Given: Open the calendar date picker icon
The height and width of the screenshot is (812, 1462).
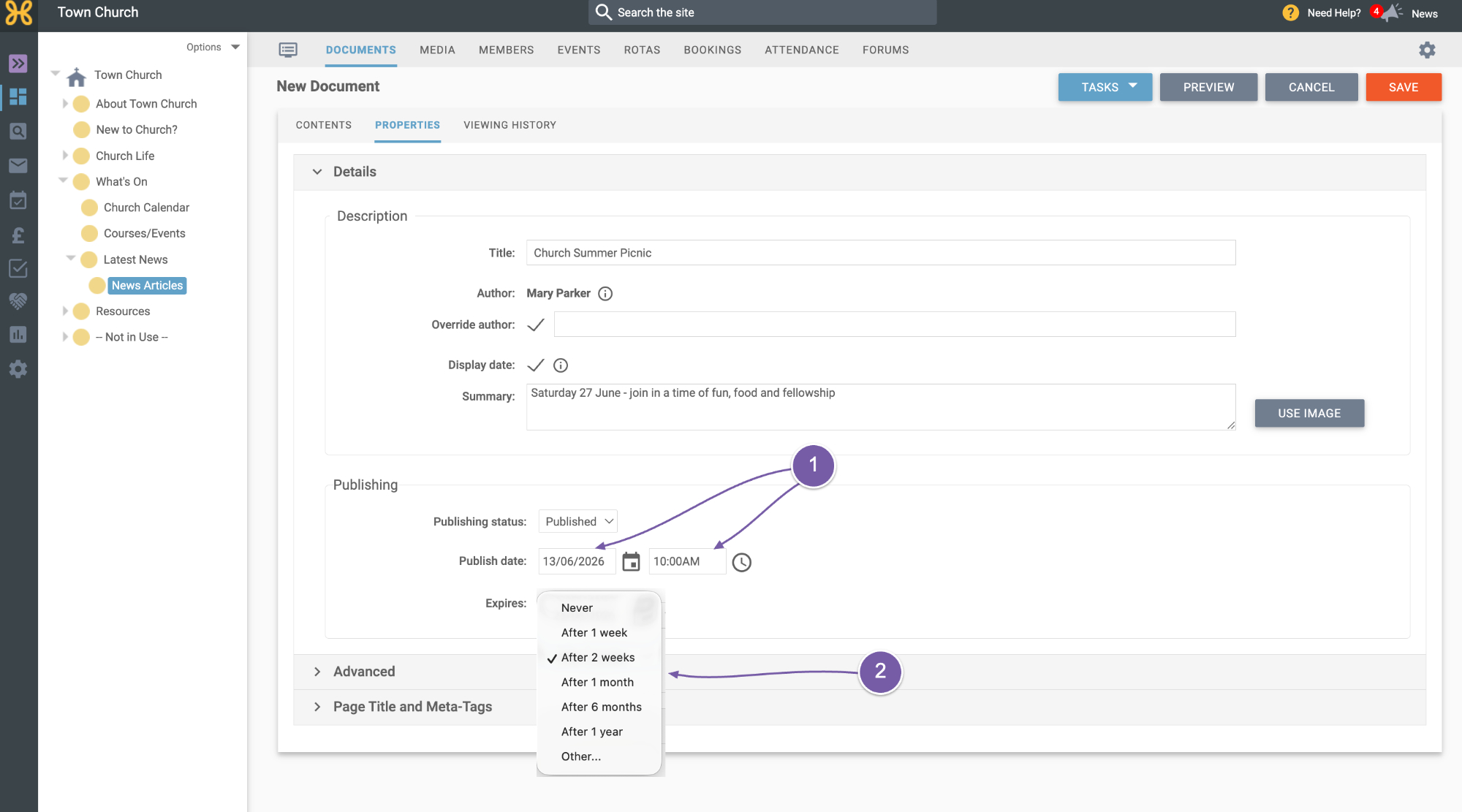Looking at the screenshot, I should (x=631, y=561).
